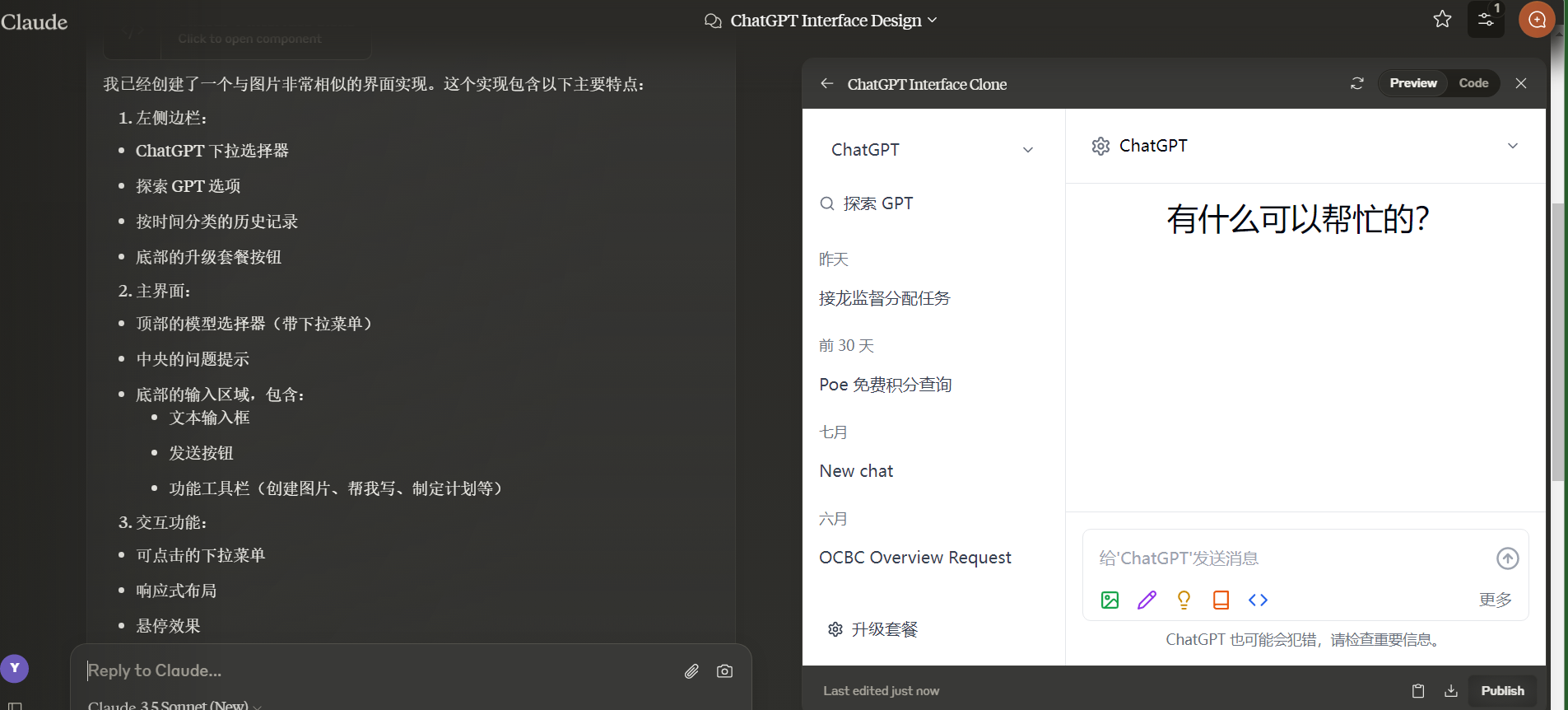Expand the main header model selector chevron
This screenshot has height=710, width=1568.
[x=1513, y=146]
